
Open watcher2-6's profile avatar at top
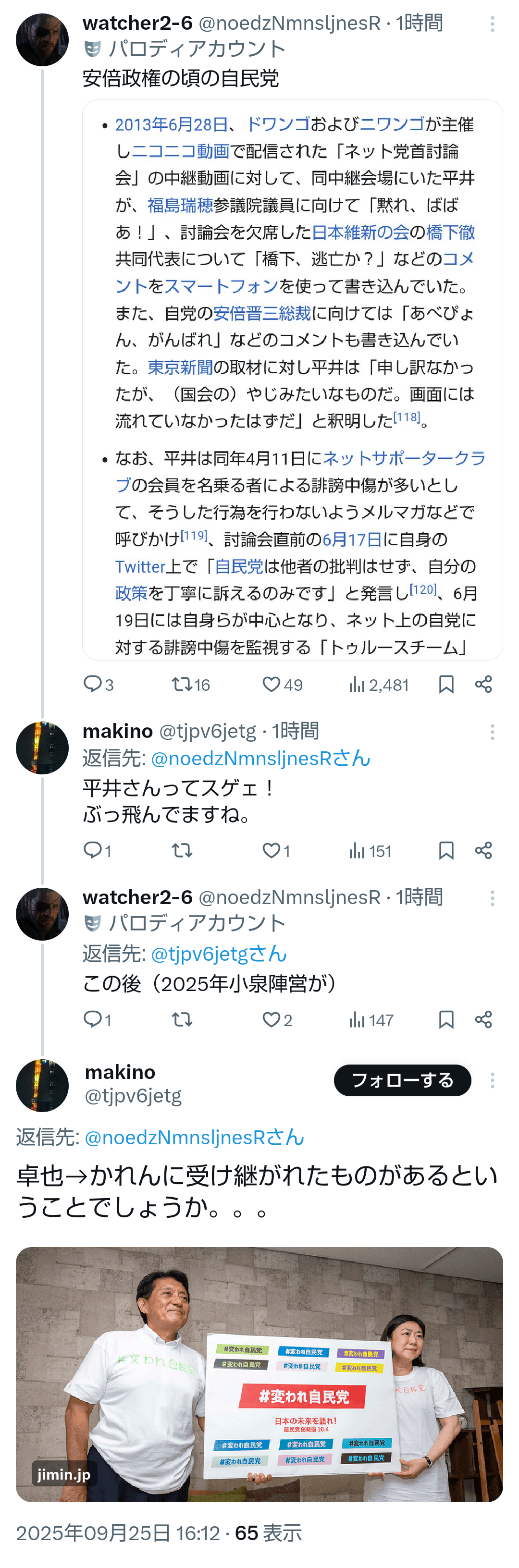pyautogui.click(x=42, y=40)
